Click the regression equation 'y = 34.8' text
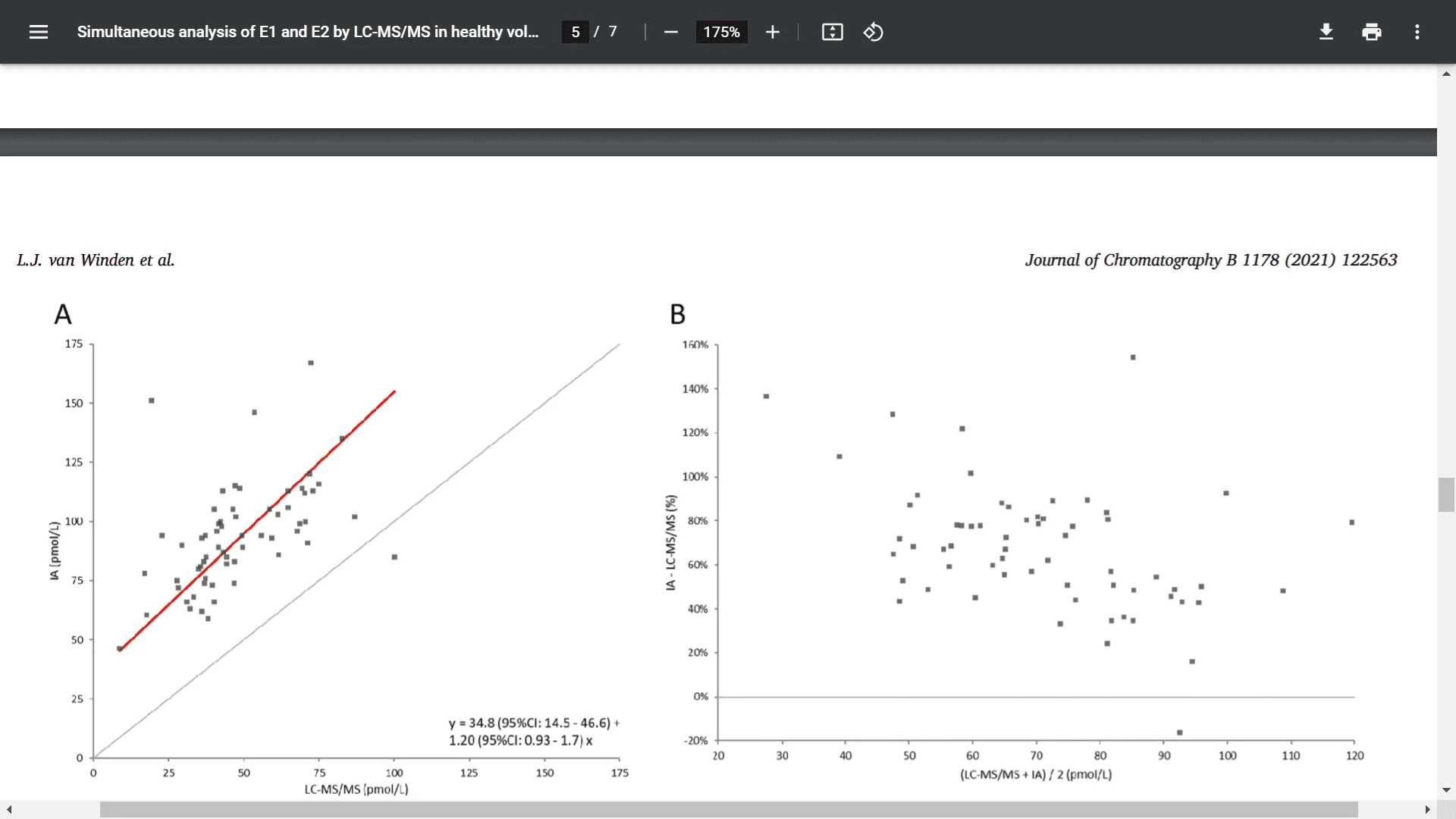Screen dimensions: 1456x819 (534, 723)
